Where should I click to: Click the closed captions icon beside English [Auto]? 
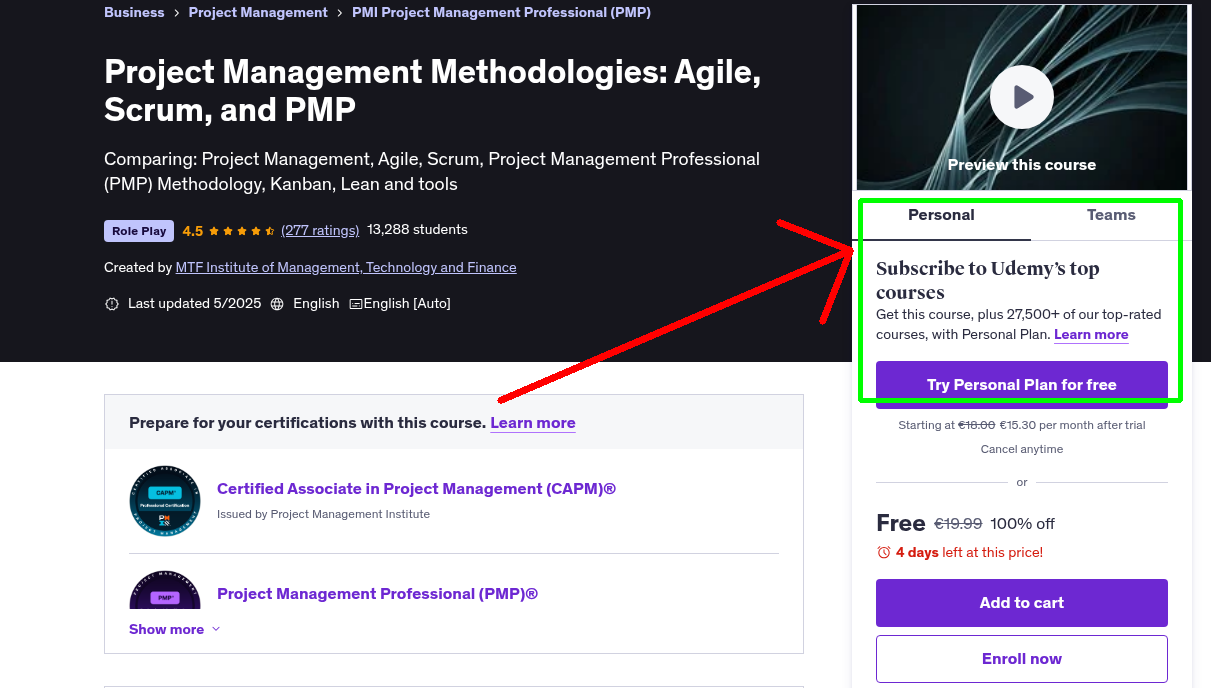tap(355, 304)
